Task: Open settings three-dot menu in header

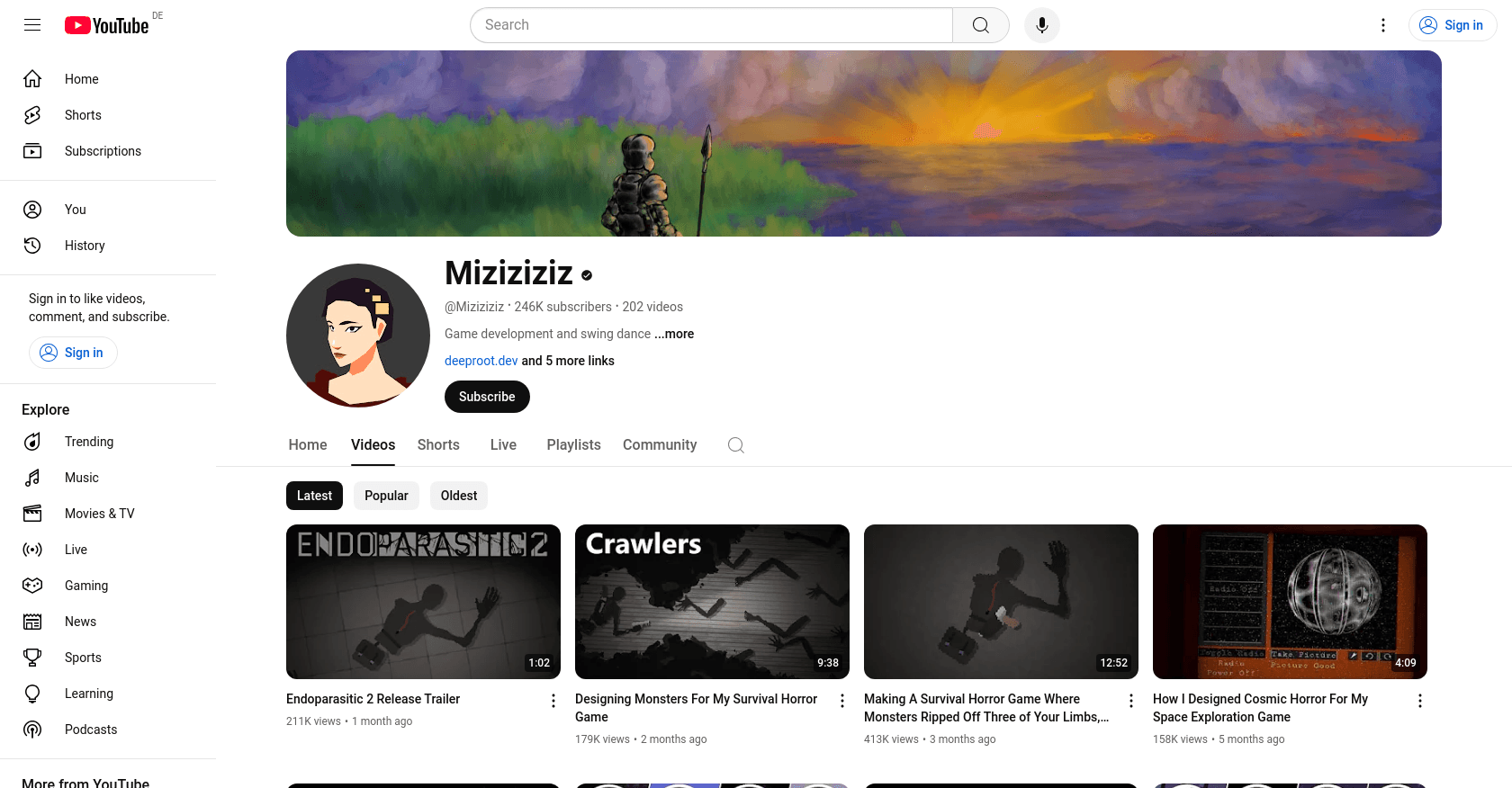Action: coord(1383,25)
